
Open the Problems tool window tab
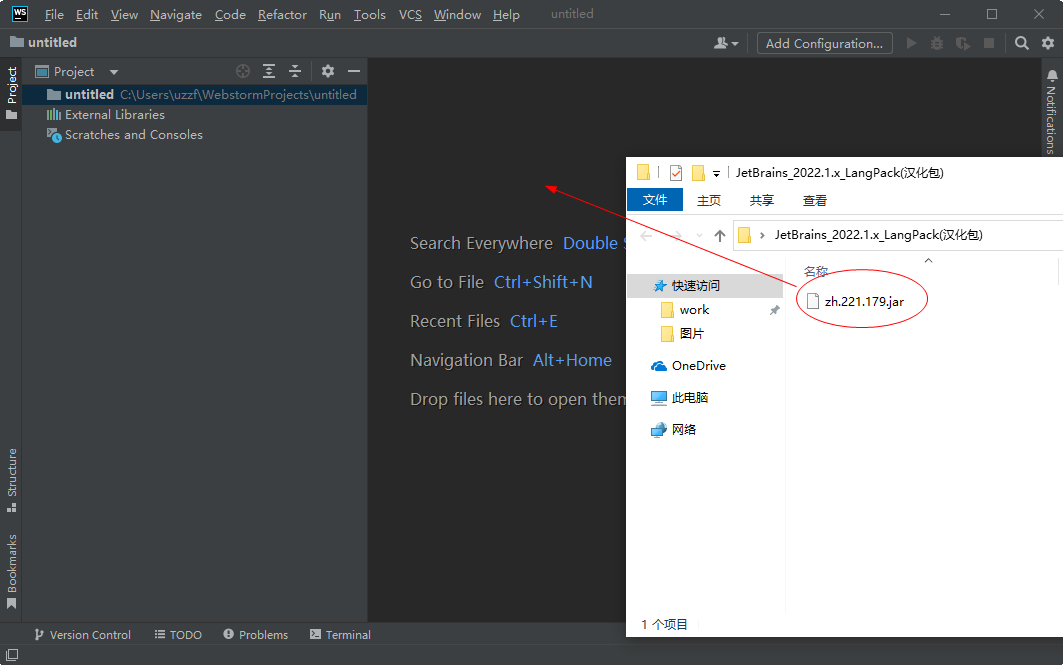(x=256, y=634)
